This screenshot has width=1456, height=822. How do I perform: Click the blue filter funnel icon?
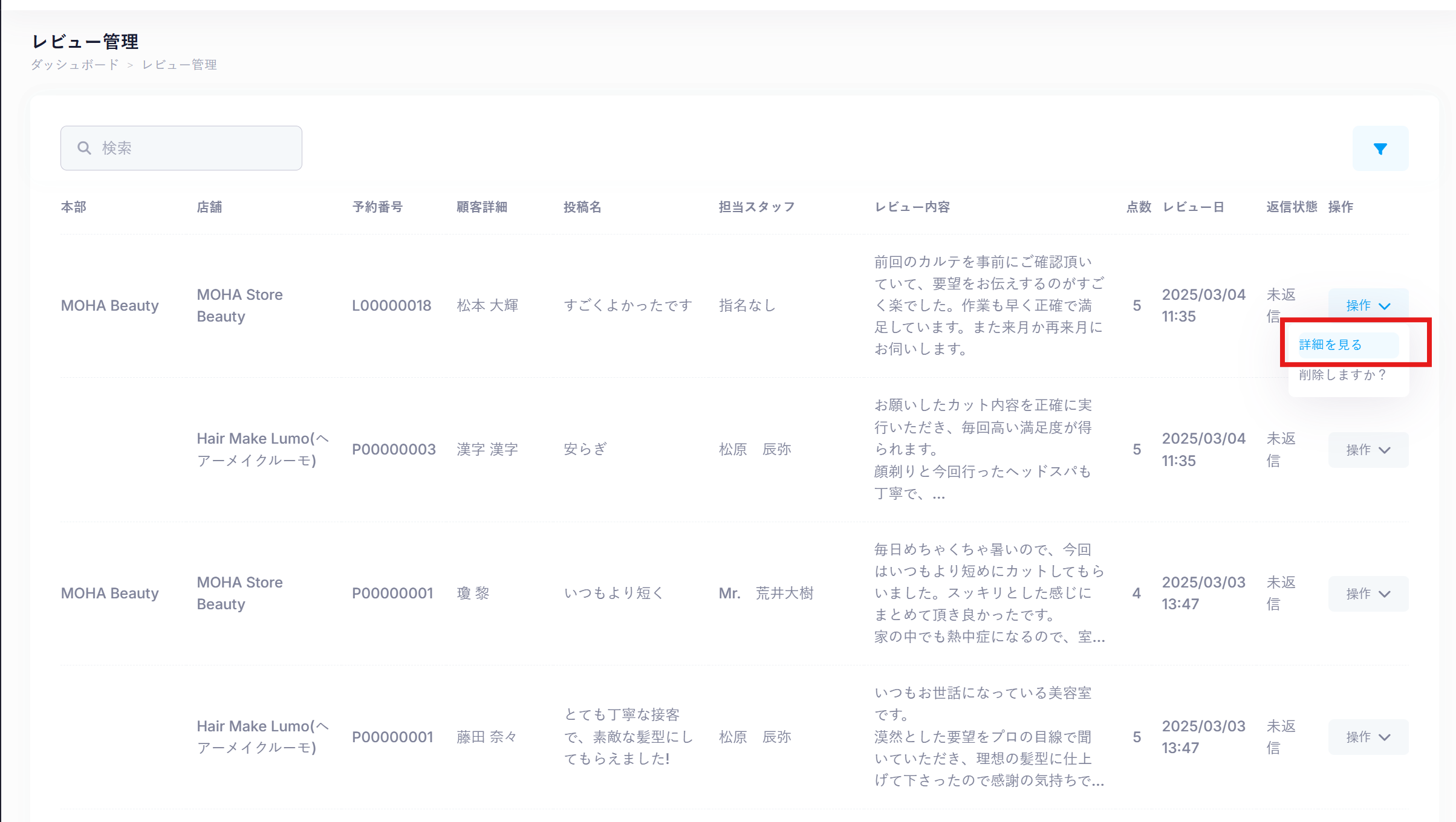click(x=1380, y=149)
